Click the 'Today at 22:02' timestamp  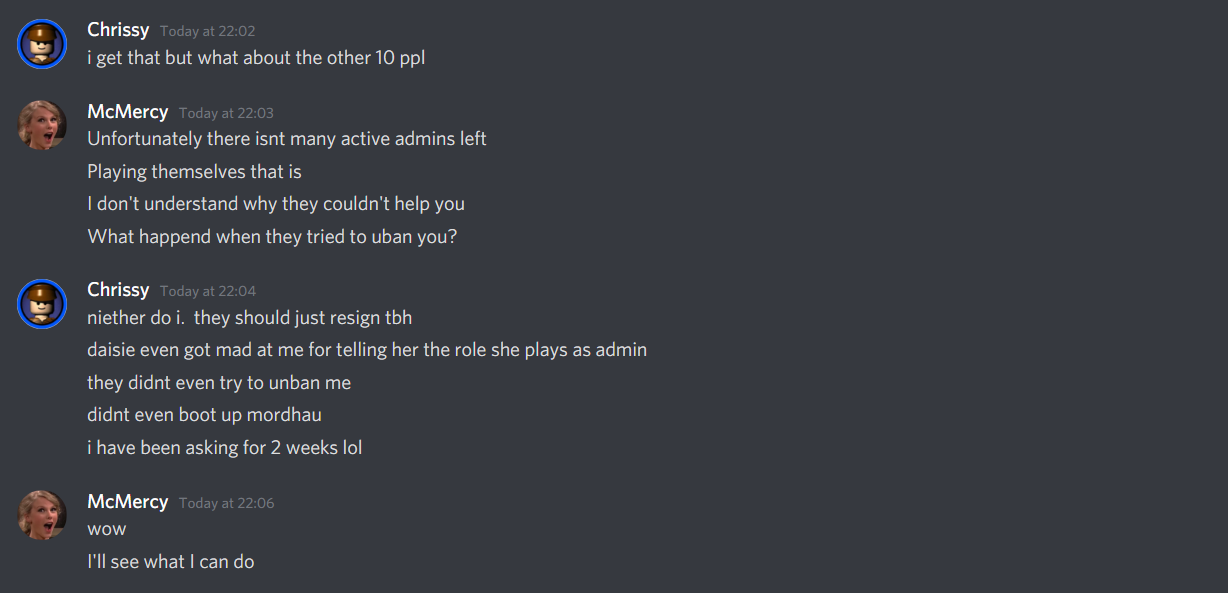click(x=208, y=31)
